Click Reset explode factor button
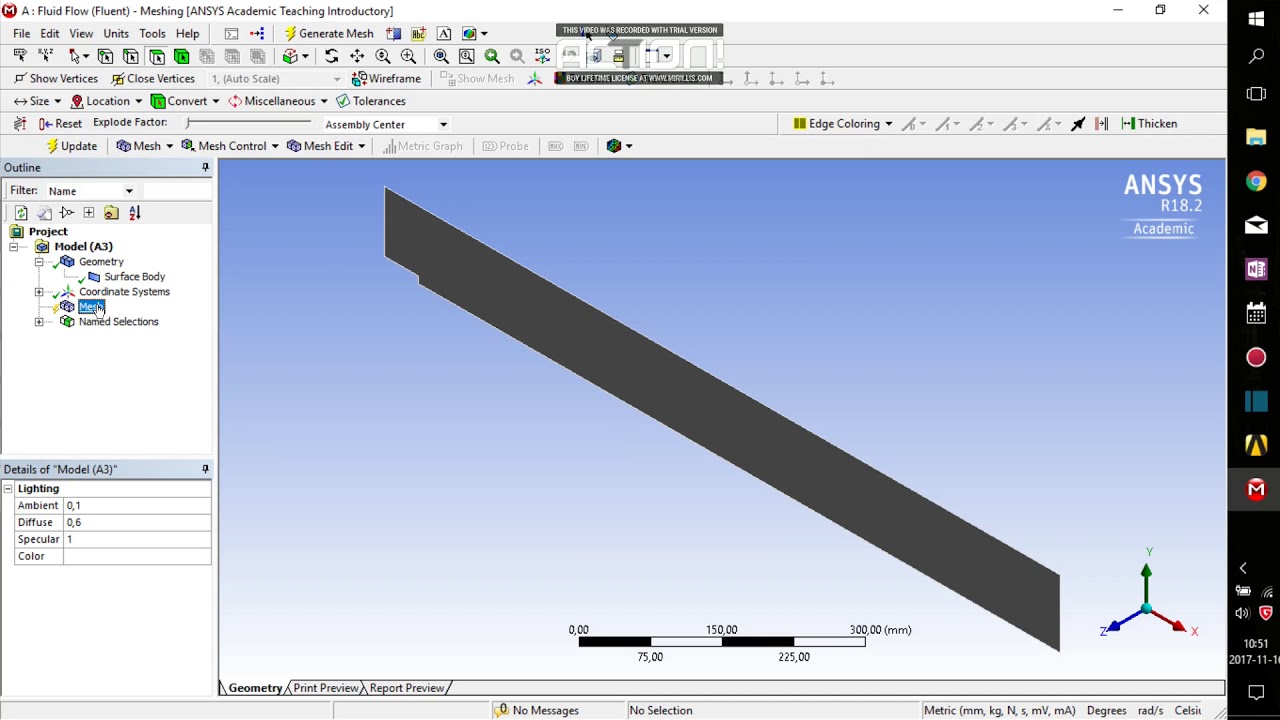The image size is (1280, 720). click(x=60, y=124)
